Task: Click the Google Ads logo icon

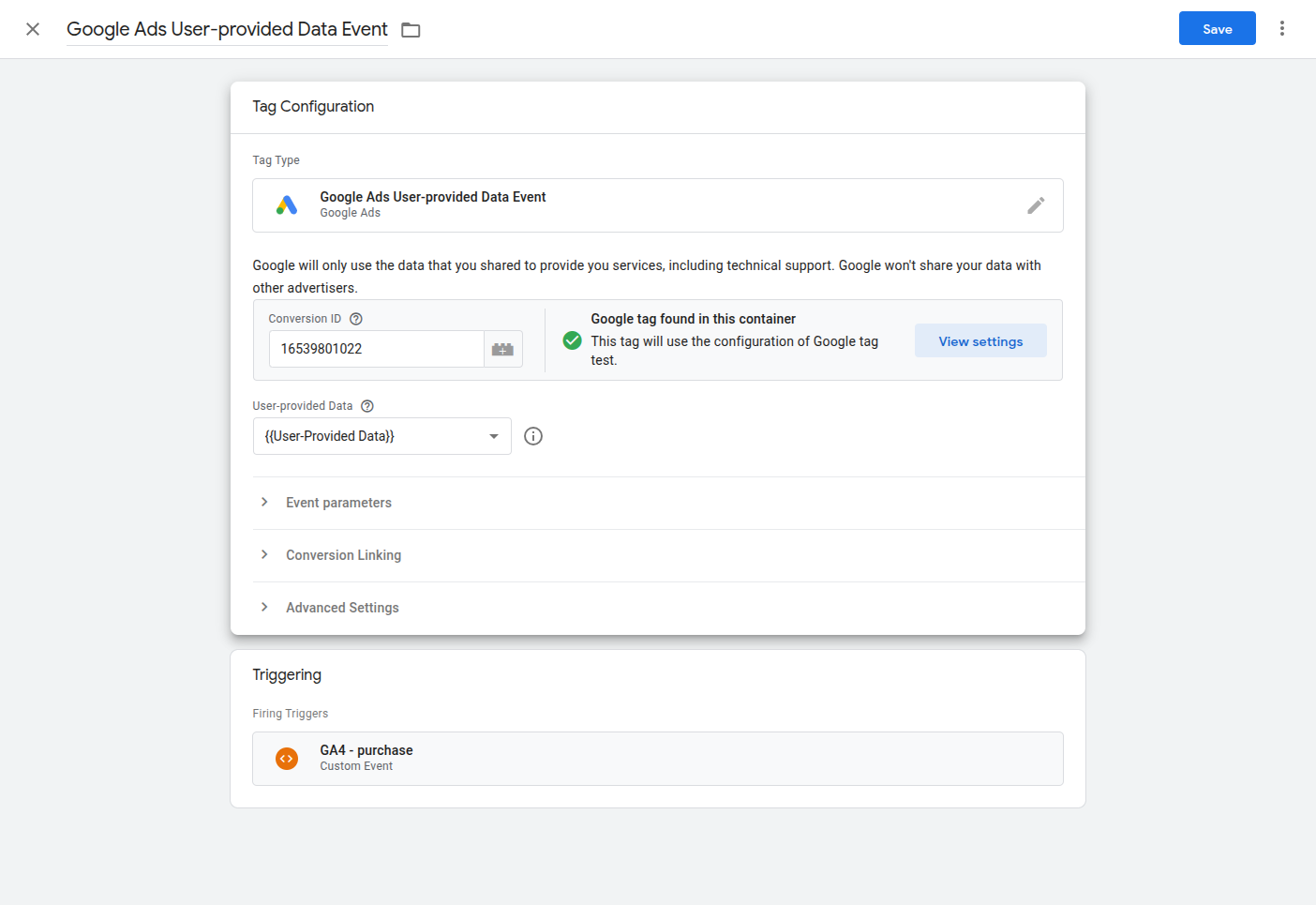Action: [x=287, y=204]
